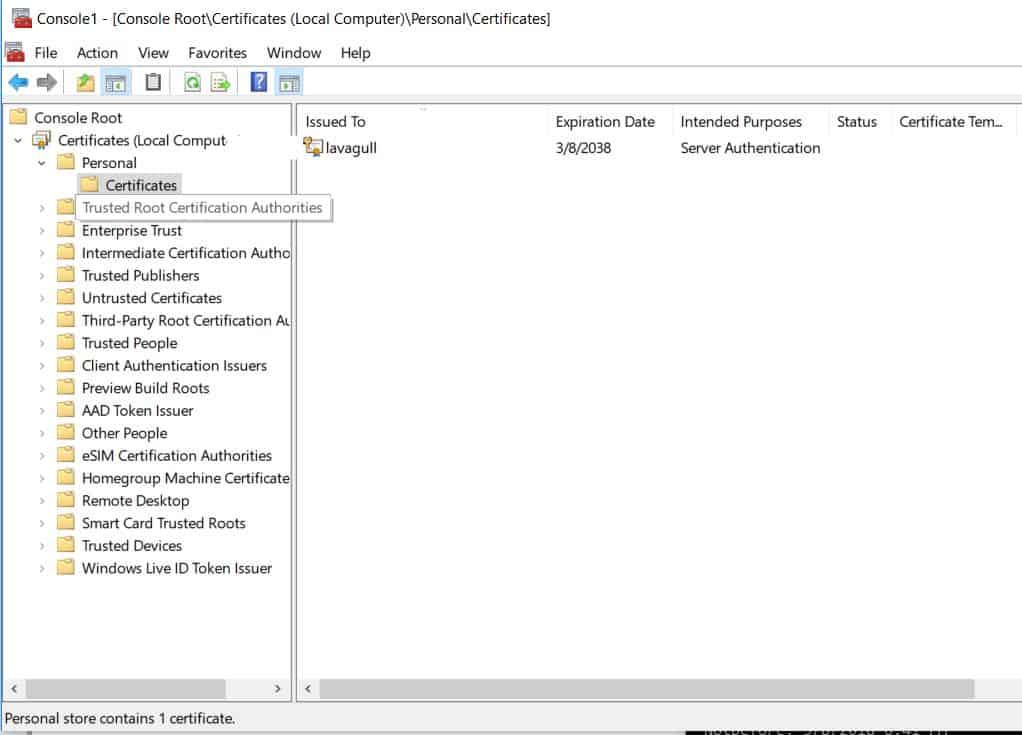This screenshot has height=735, width=1022.
Task: Click the 3/8/2038 expiration date cell
Action: point(583,148)
